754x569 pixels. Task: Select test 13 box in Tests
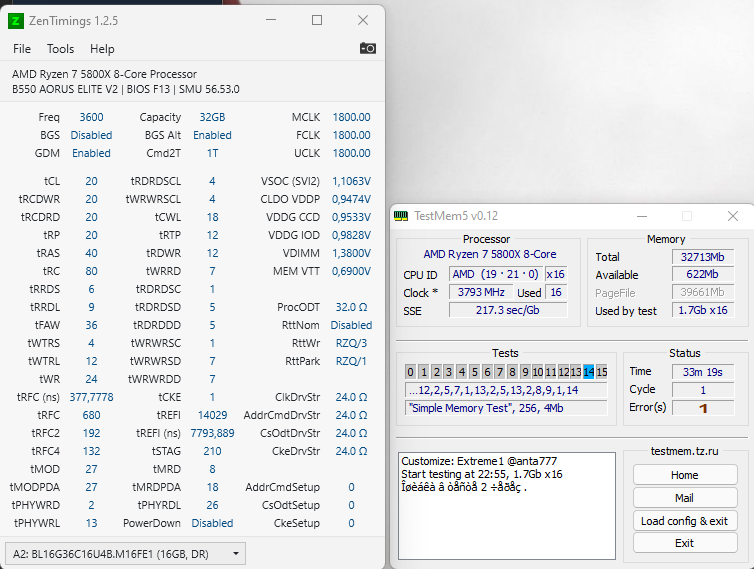pyautogui.click(x=576, y=372)
